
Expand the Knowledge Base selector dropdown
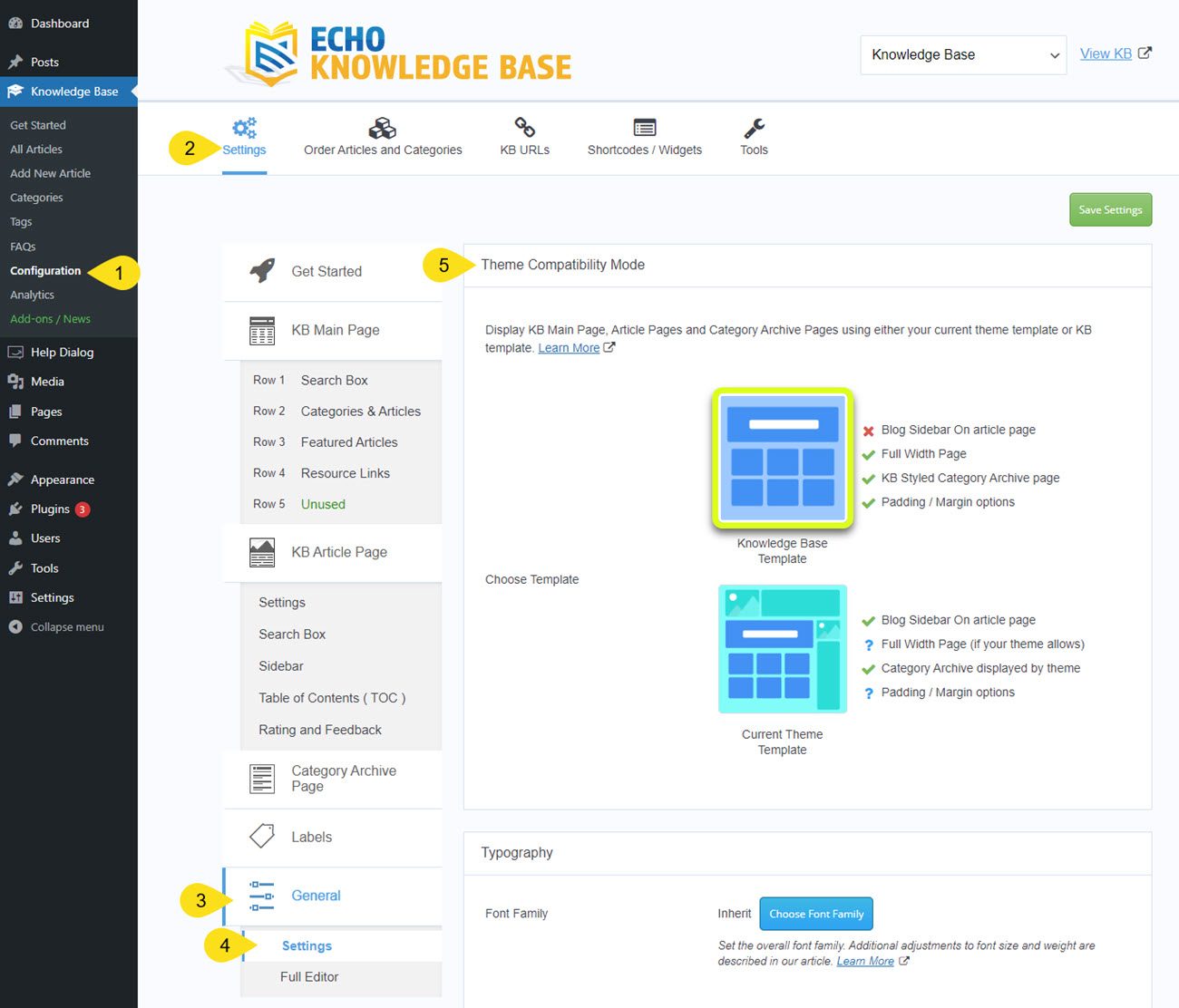[x=962, y=54]
